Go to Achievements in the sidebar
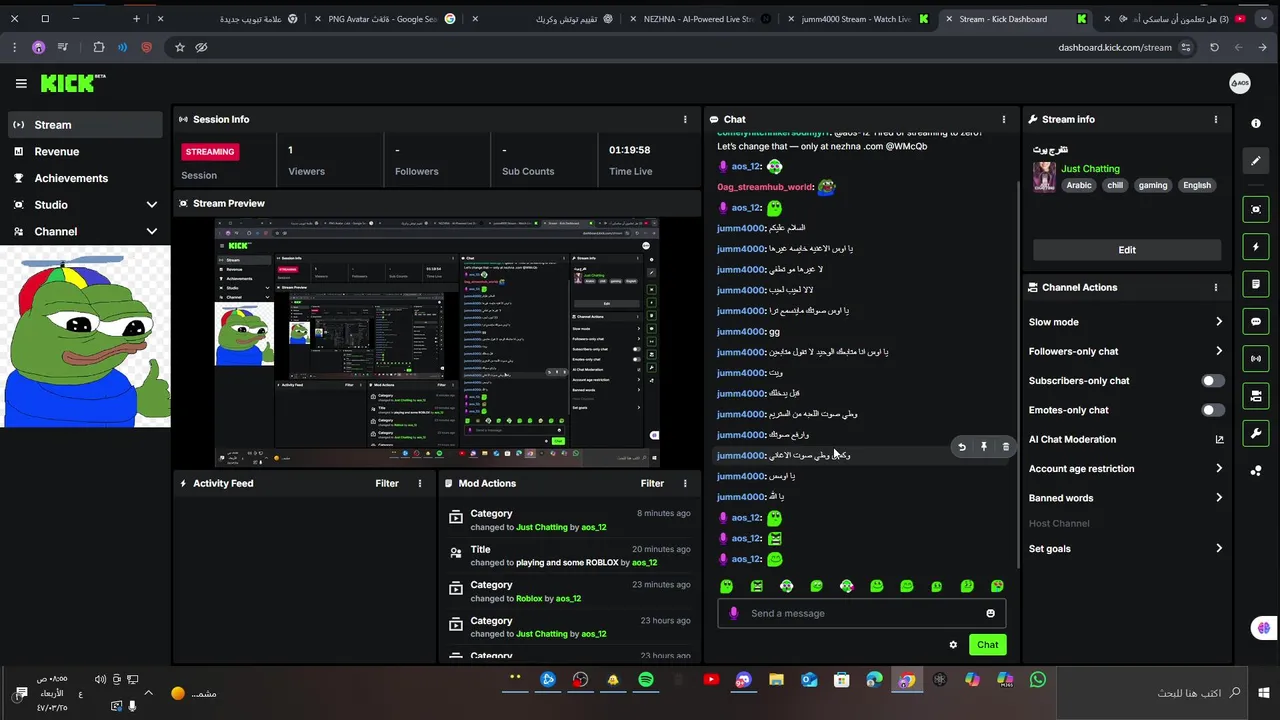The width and height of the screenshot is (1280, 720). pos(85,178)
